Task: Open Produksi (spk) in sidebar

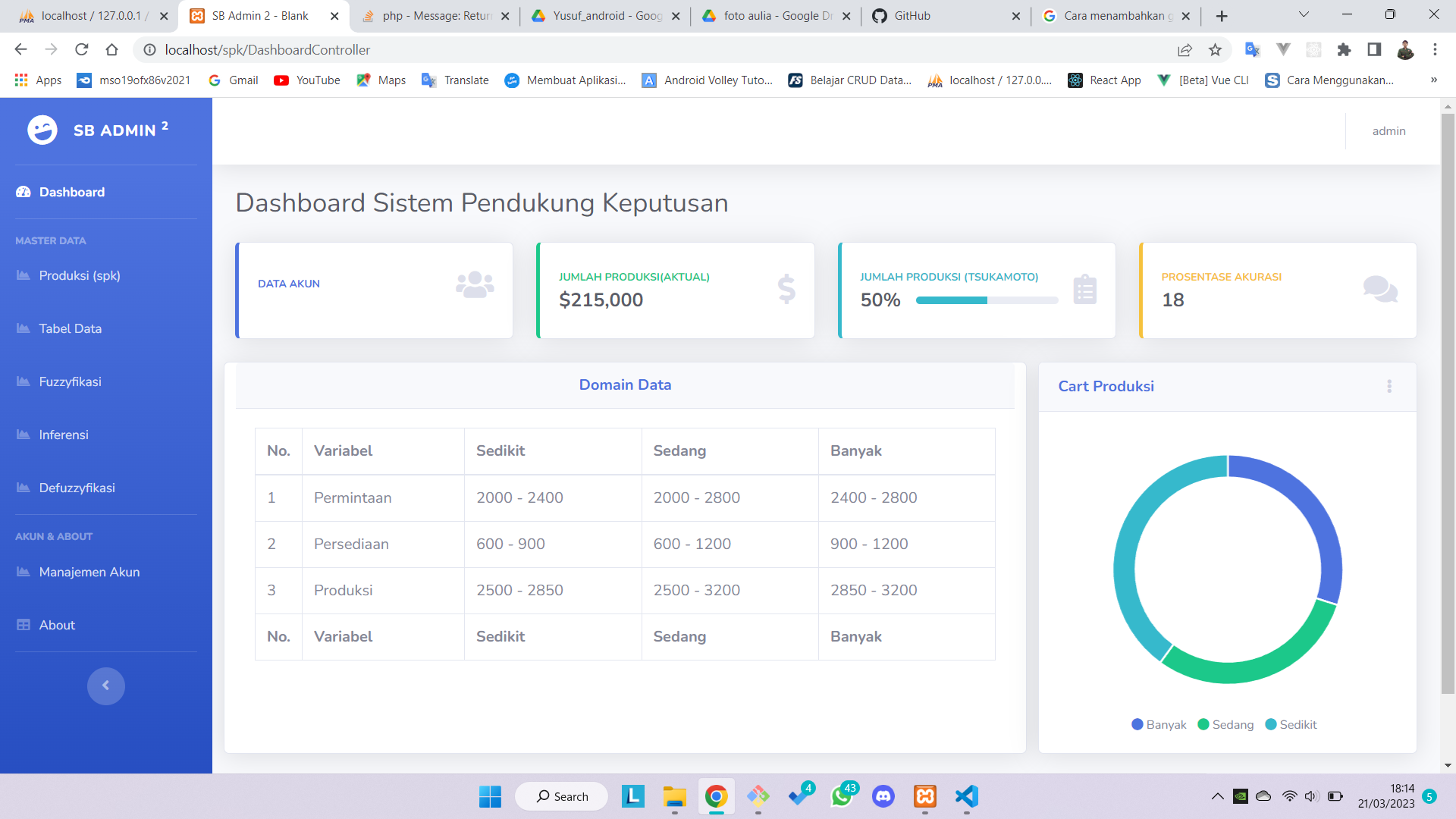Action: [79, 275]
